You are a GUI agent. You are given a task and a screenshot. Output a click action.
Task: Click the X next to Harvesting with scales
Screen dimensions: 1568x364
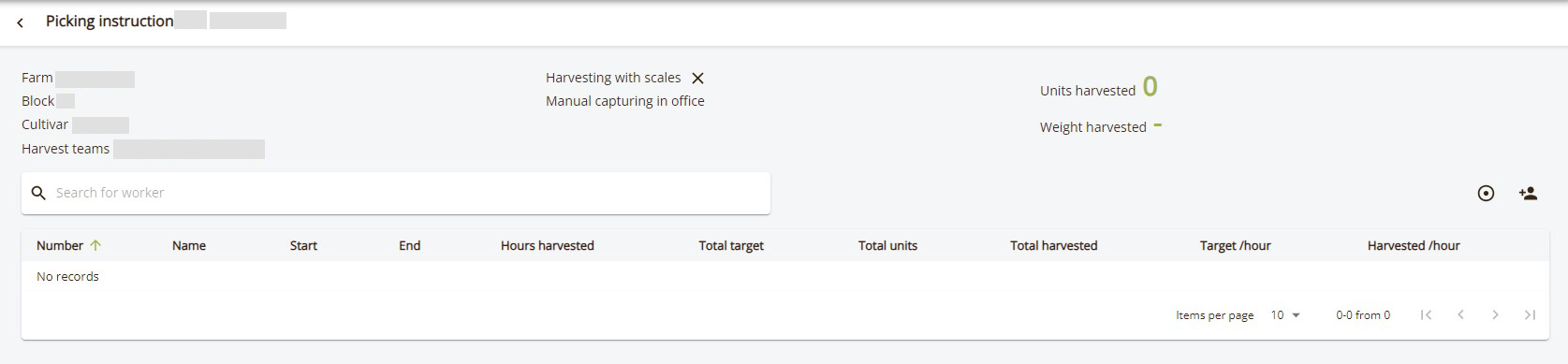697,79
